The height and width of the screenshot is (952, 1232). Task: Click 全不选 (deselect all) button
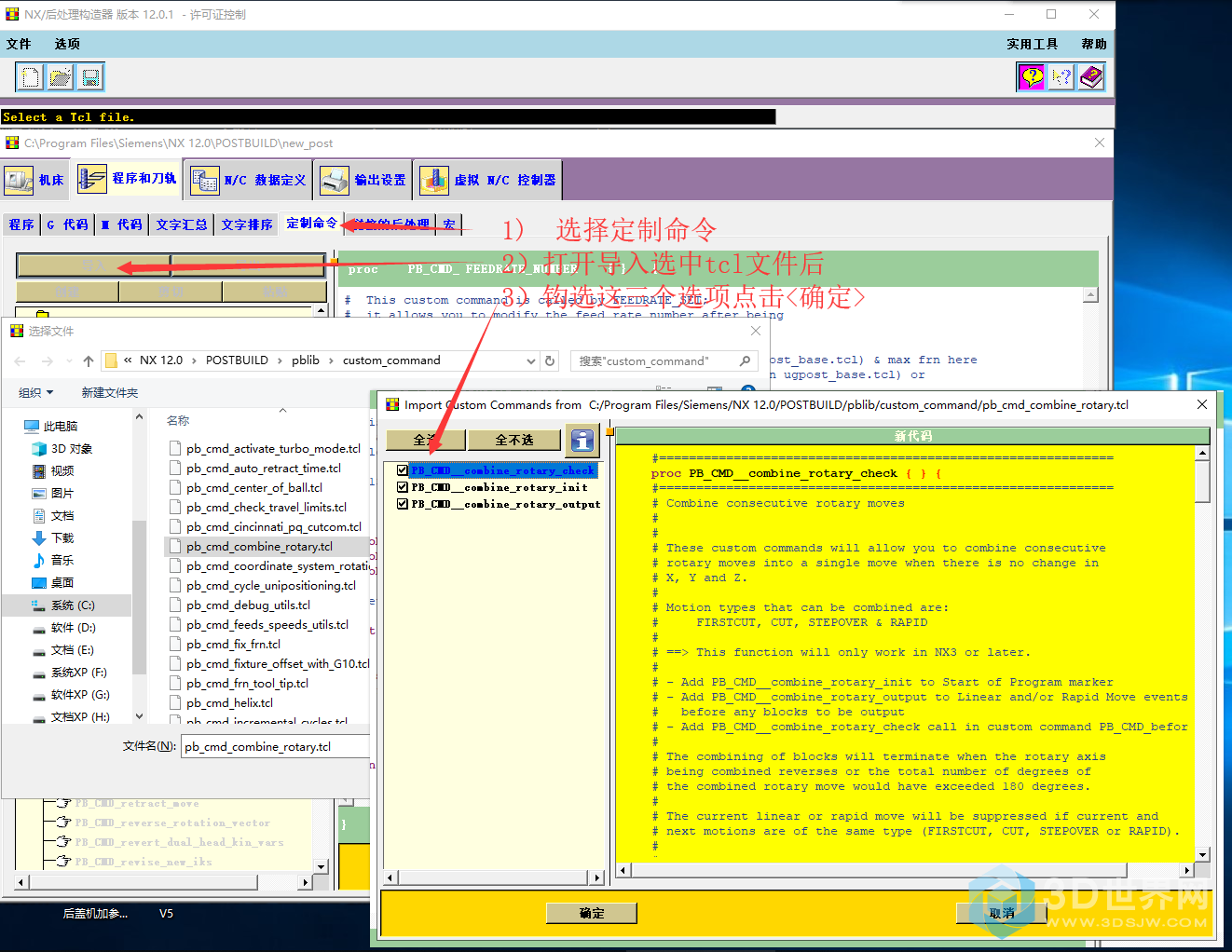point(514,440)
